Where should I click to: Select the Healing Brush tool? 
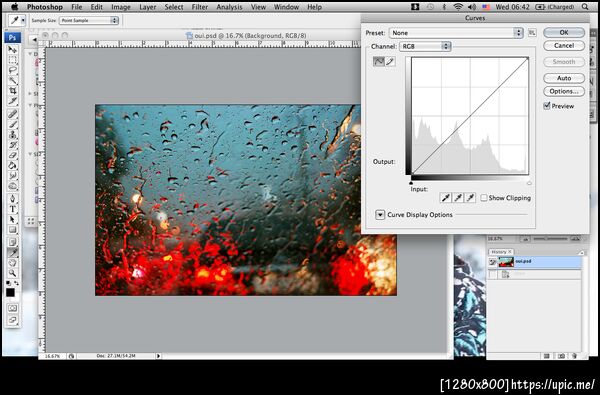pos(12,114)
